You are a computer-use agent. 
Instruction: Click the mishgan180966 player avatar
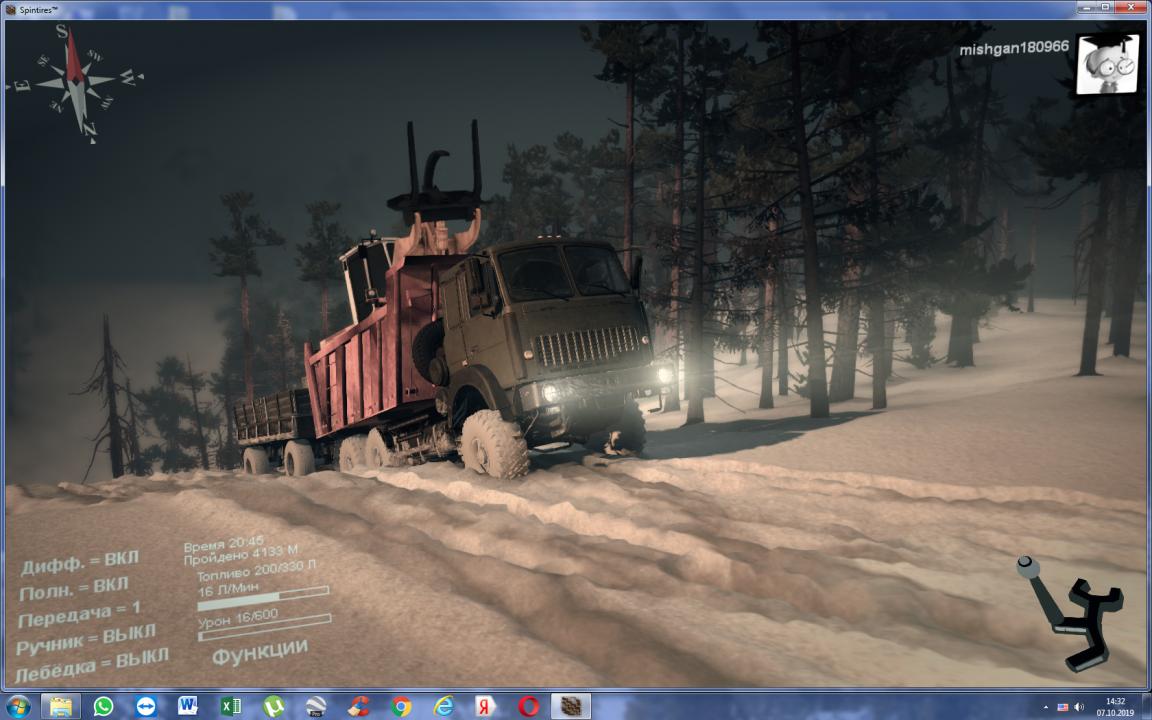[1107, 64]
